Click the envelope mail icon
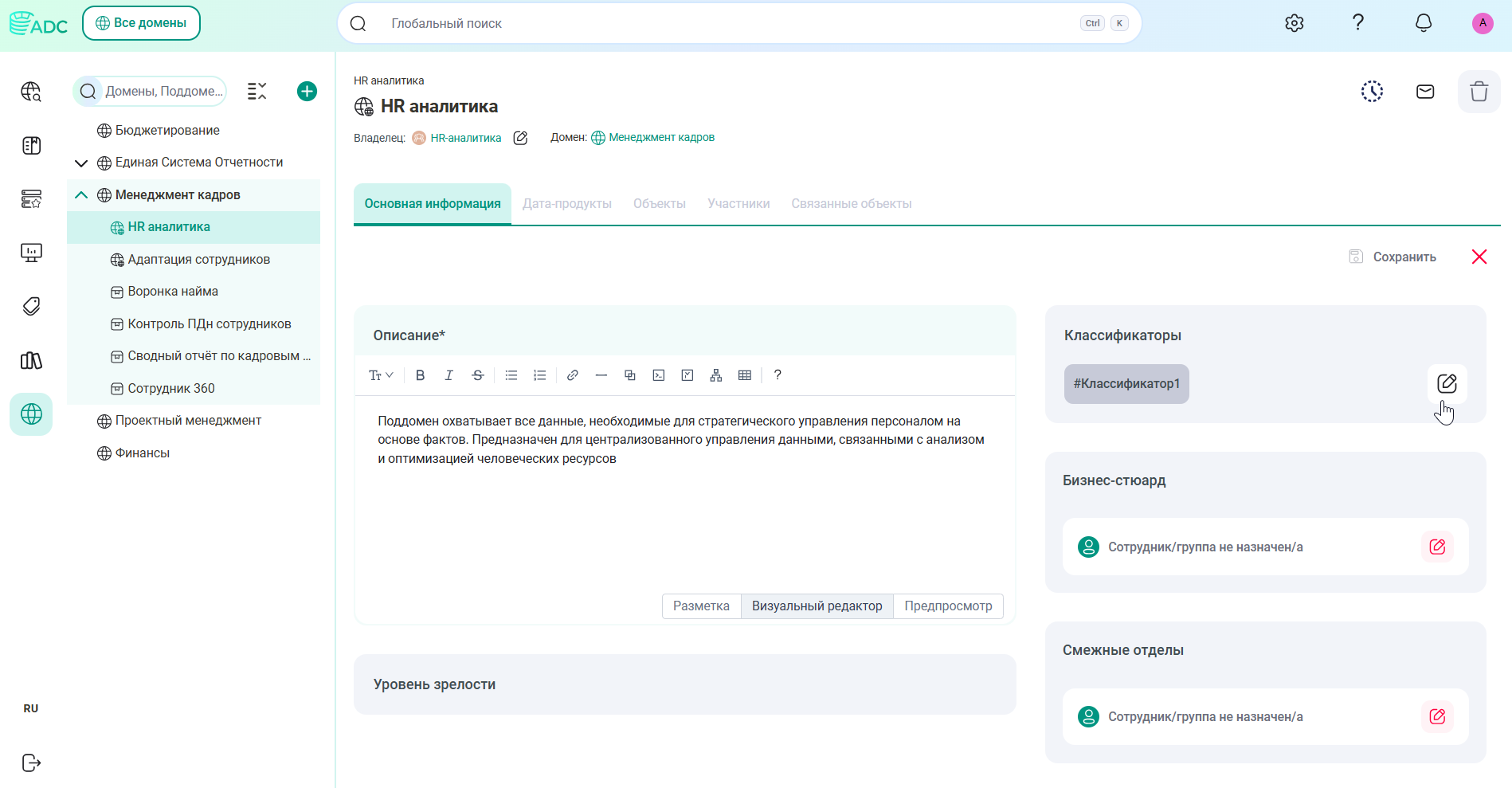The height and width of the screenshot is (788, 1512). pyautogui.click(x=1425, y=92)
